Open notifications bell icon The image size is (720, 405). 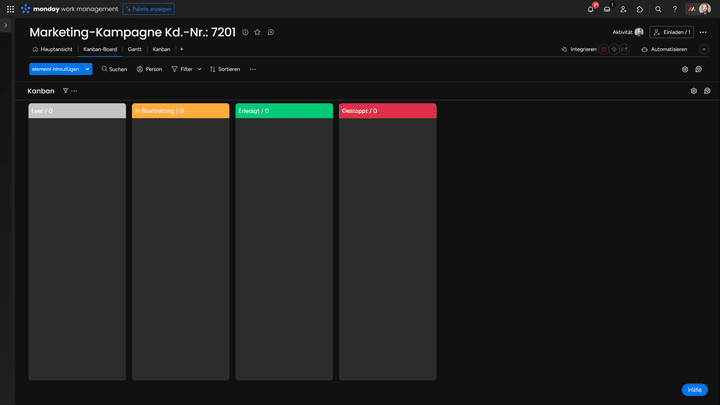pyautogui.click(x=591, y=9)
